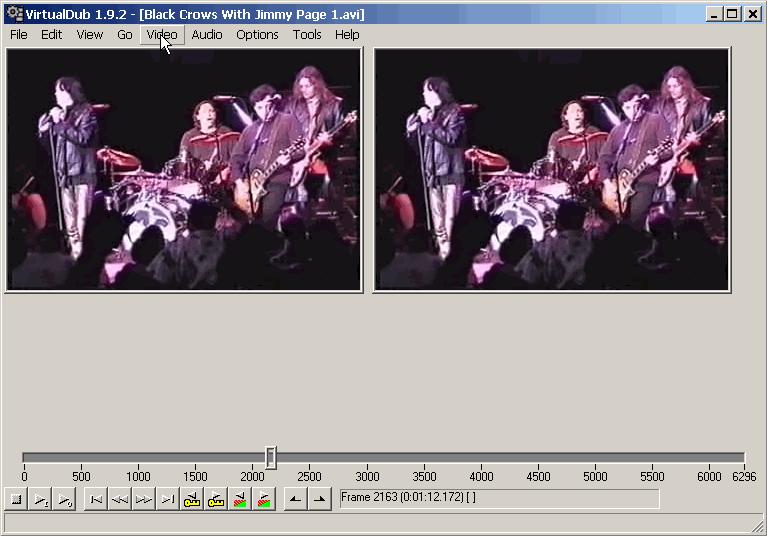Viewport: 767px width, 536px height.
Task: Open the Edit menu
Action: coord(51,35)
